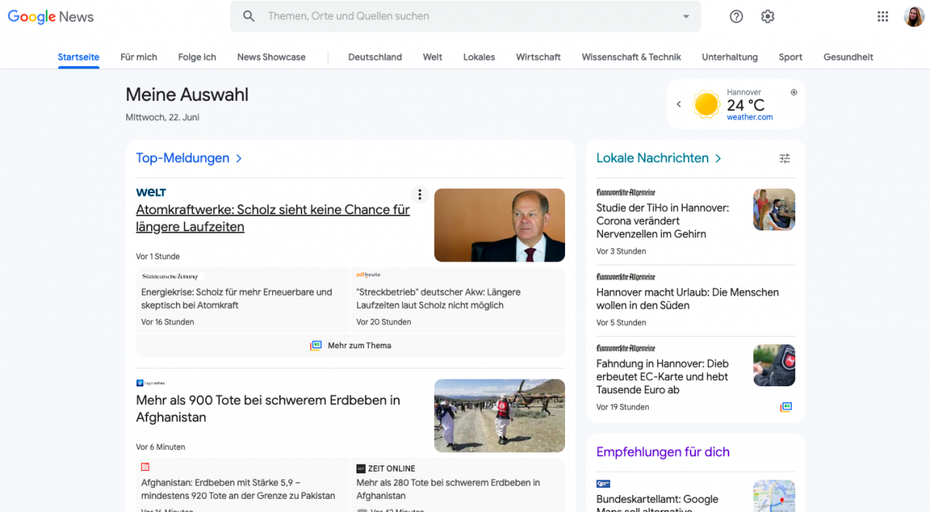
Task: Open article Bundeskartellamt: Google Maps
Action: (657, 503)
